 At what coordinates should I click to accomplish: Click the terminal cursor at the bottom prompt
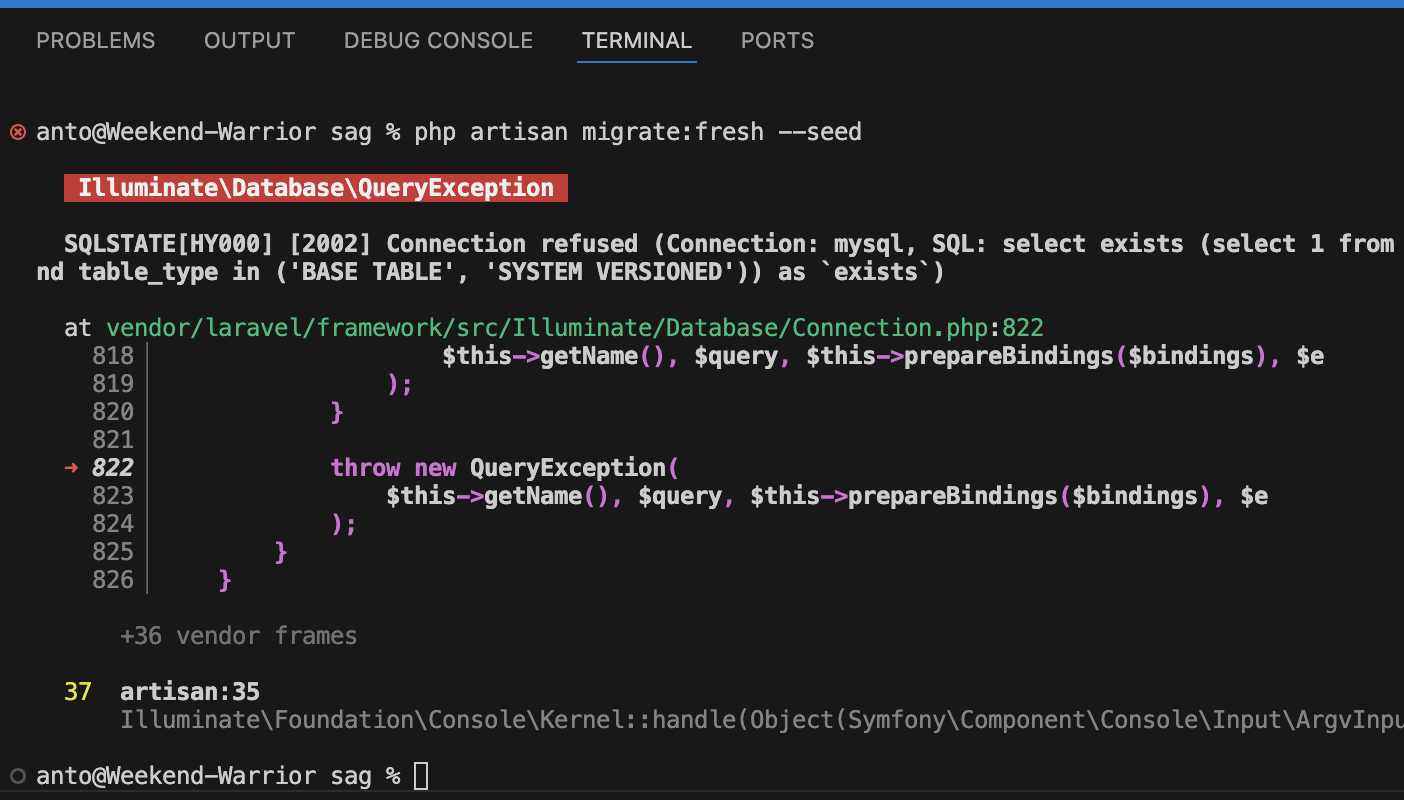pyautogui.click(x=421, y=776)
